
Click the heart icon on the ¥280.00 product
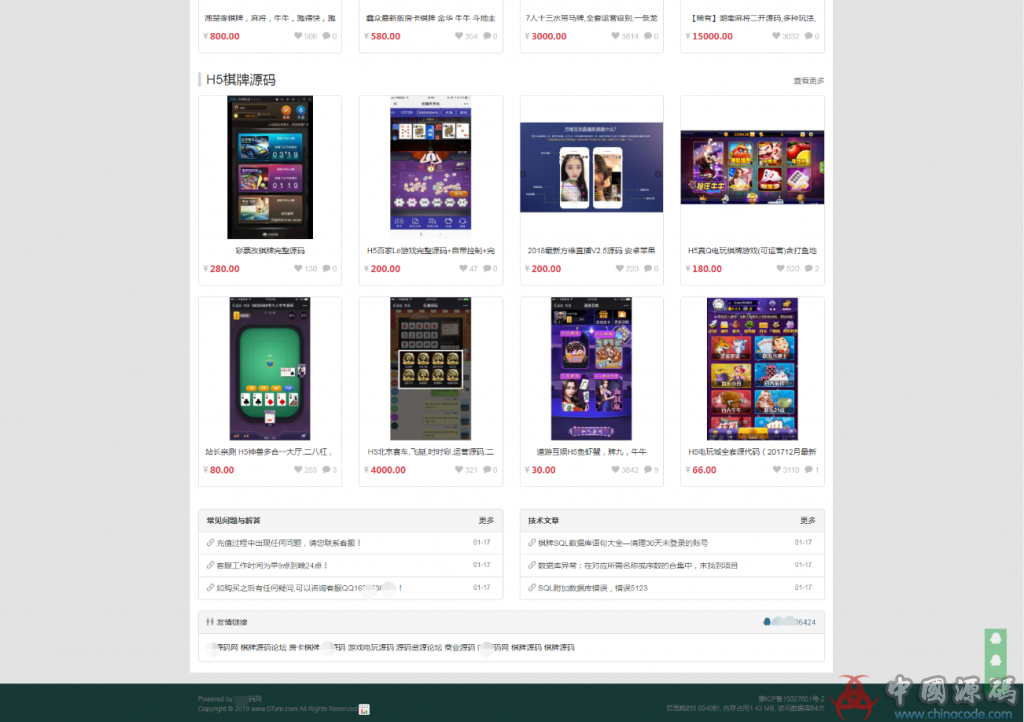coord(298,269)
